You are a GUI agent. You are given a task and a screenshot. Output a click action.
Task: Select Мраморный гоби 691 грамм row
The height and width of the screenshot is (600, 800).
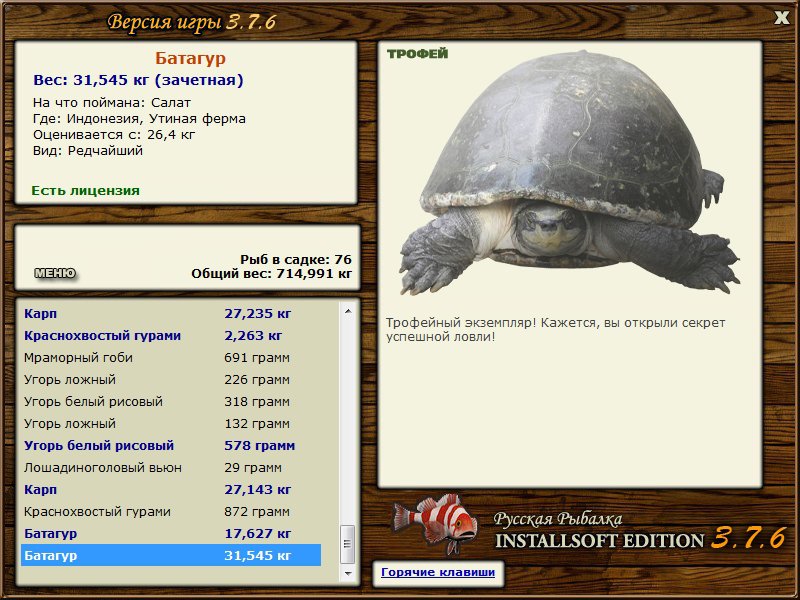pyautogui.click(x=171, y=357)
